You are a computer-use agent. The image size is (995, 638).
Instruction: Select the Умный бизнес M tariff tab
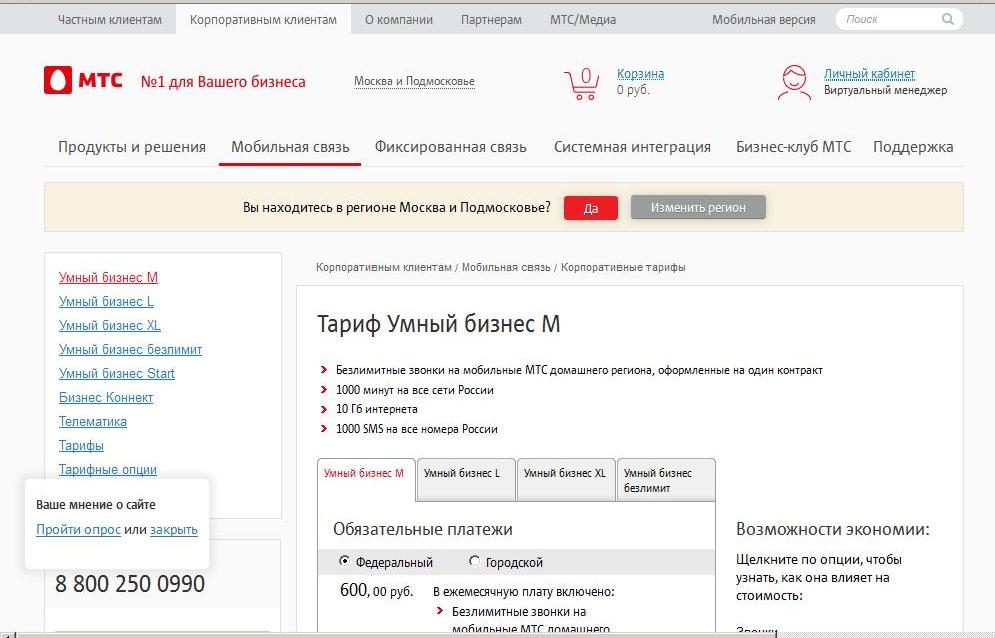click(x=366, y=479)
